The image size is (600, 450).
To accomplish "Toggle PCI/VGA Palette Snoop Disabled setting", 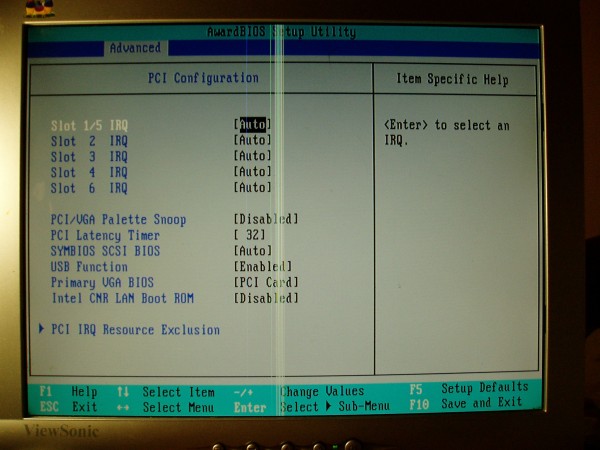I will [x=266, y=219].
